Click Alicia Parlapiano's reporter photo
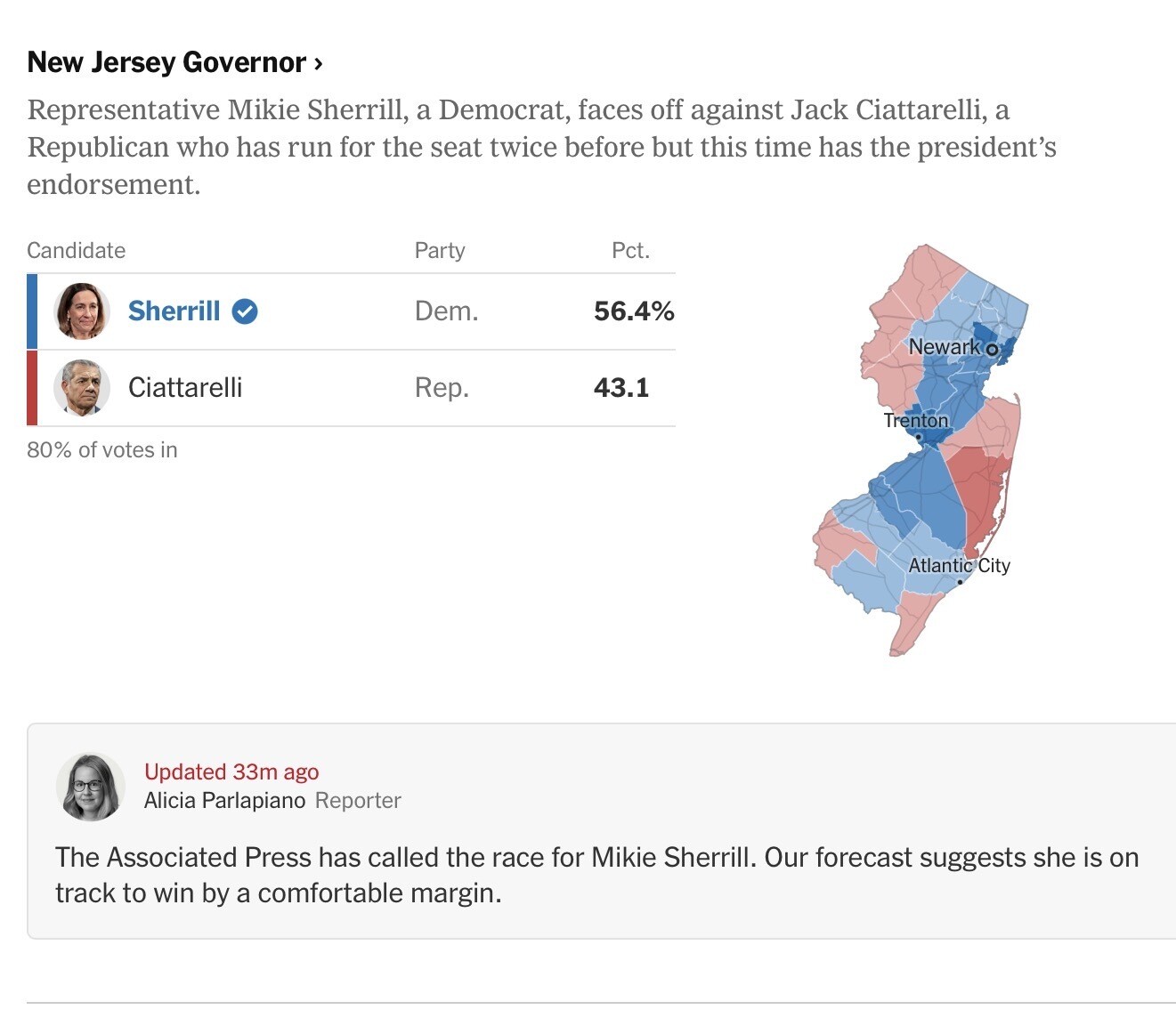 [x=90, y=787]
